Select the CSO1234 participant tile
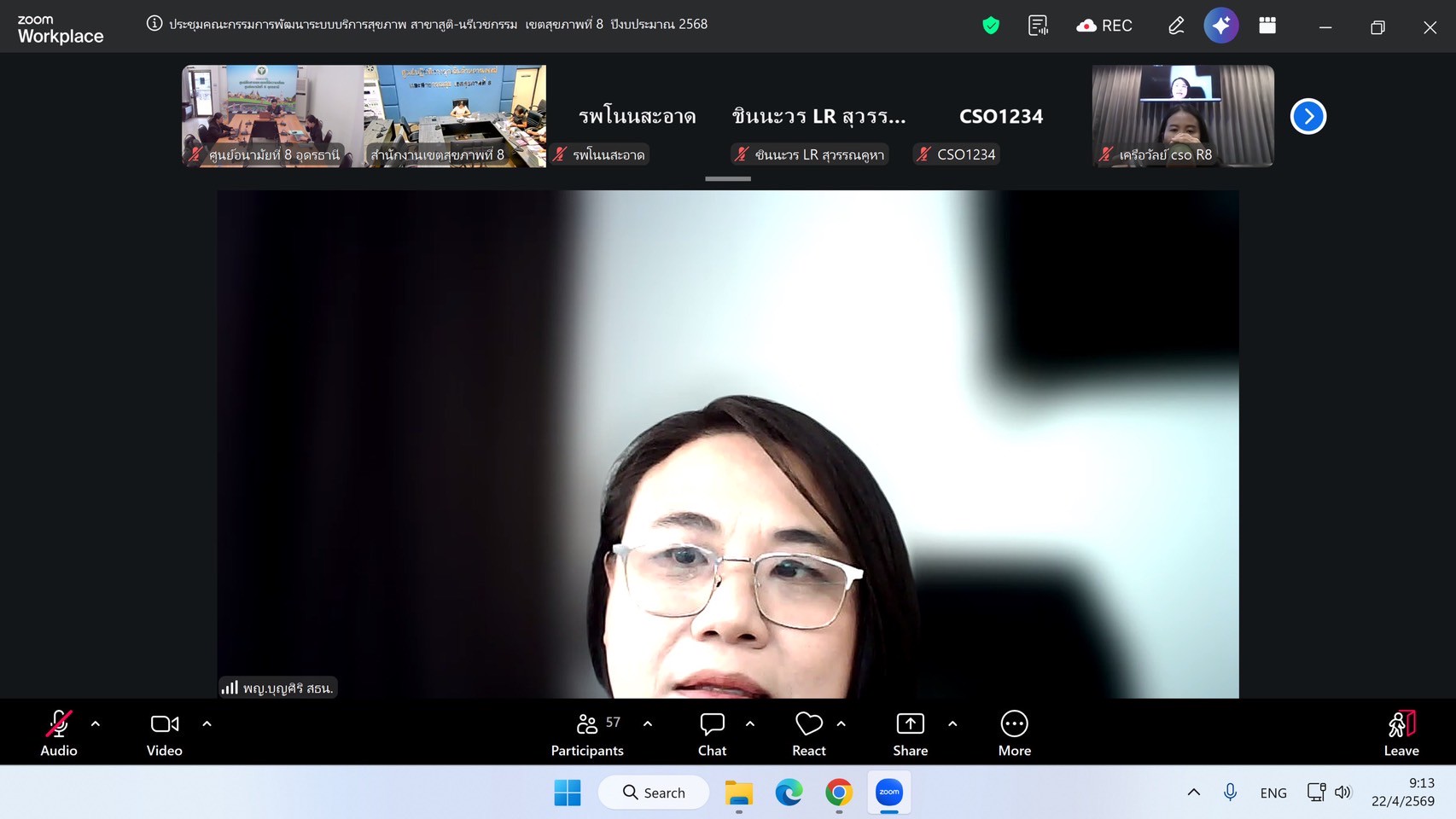 point(1000,117)
